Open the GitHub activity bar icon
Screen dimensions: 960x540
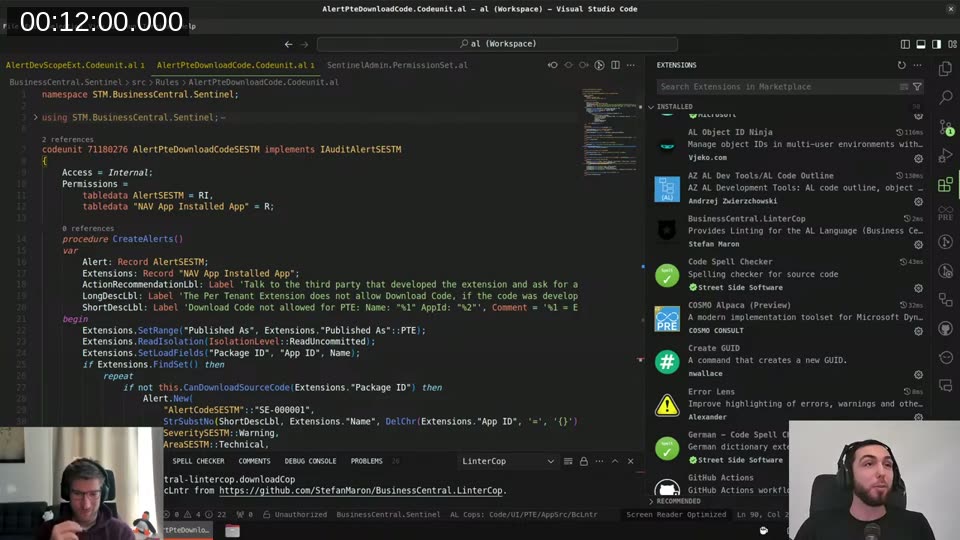coord(946,329)
